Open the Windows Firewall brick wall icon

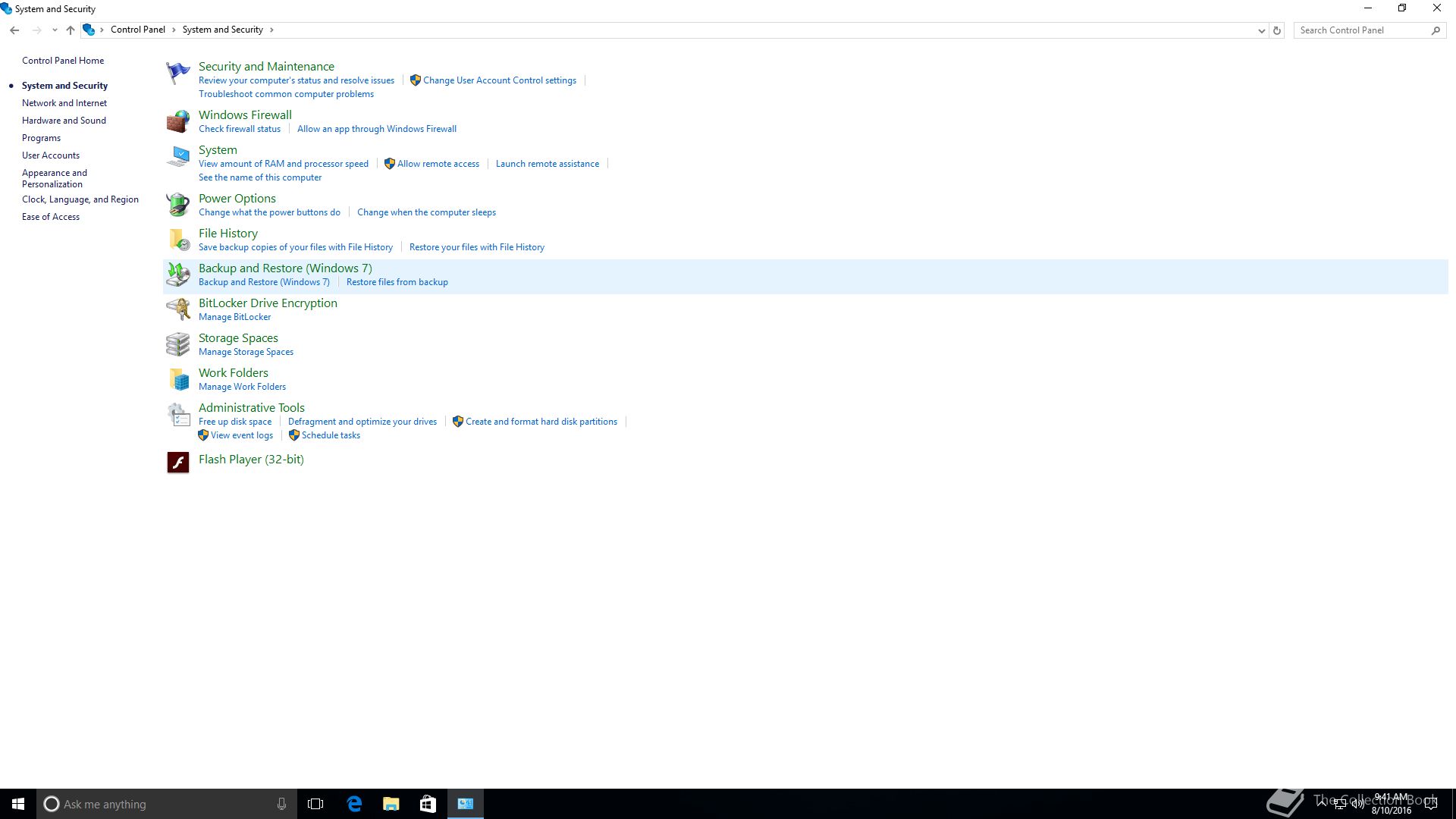[178, 121]
